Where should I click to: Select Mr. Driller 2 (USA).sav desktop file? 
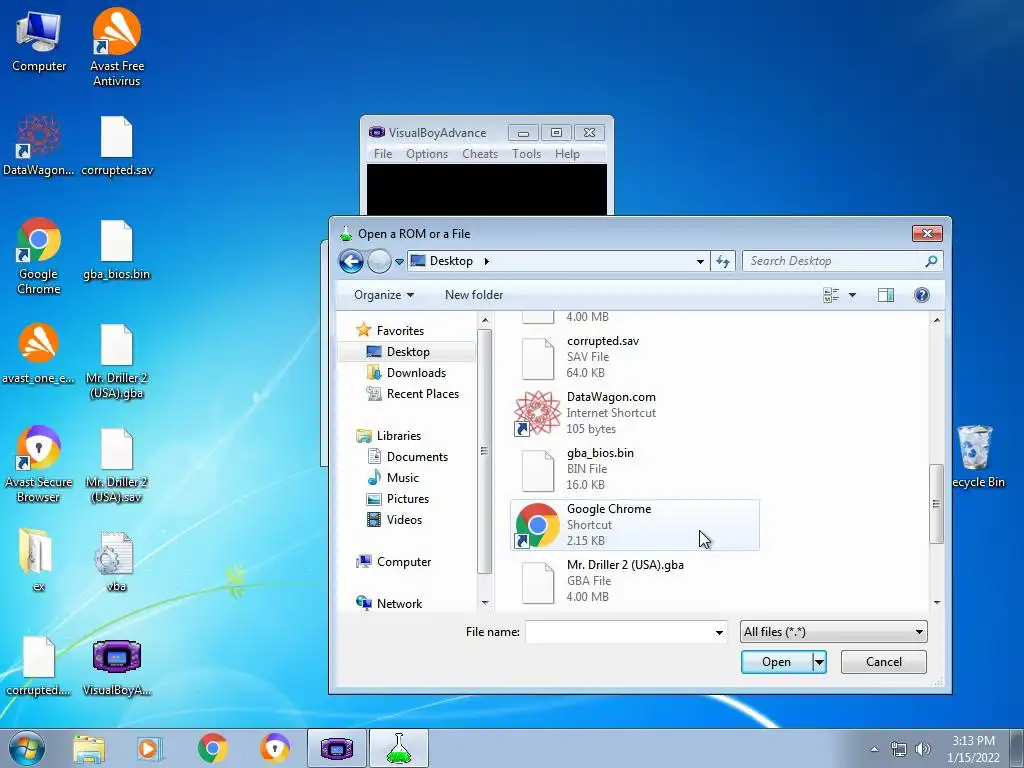(x=117, y=466)
